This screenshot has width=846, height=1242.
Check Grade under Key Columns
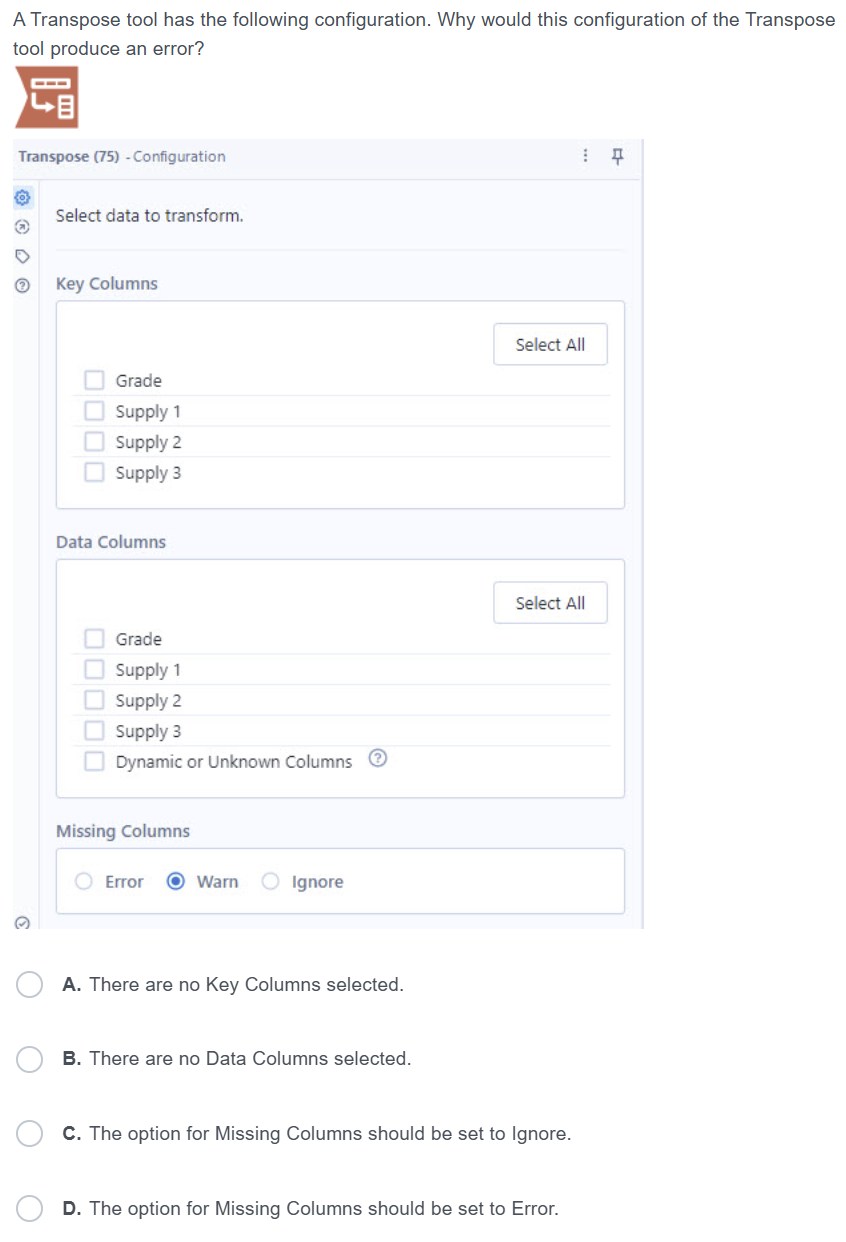point(94,380)
